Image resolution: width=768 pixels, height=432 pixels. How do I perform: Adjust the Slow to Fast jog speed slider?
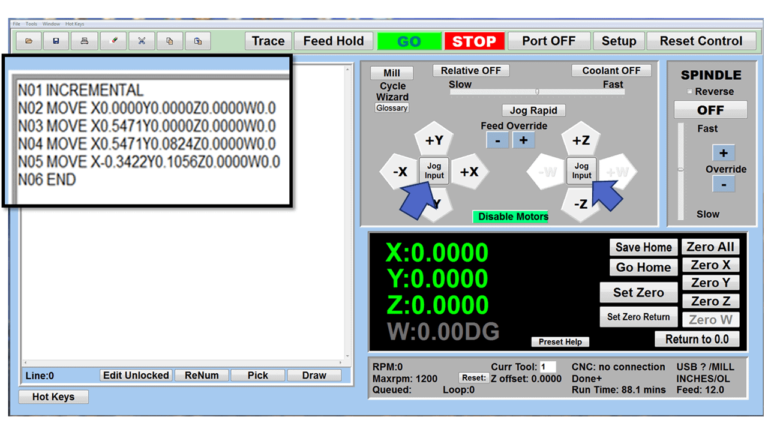pyautogui.click(x=537, y=92)
